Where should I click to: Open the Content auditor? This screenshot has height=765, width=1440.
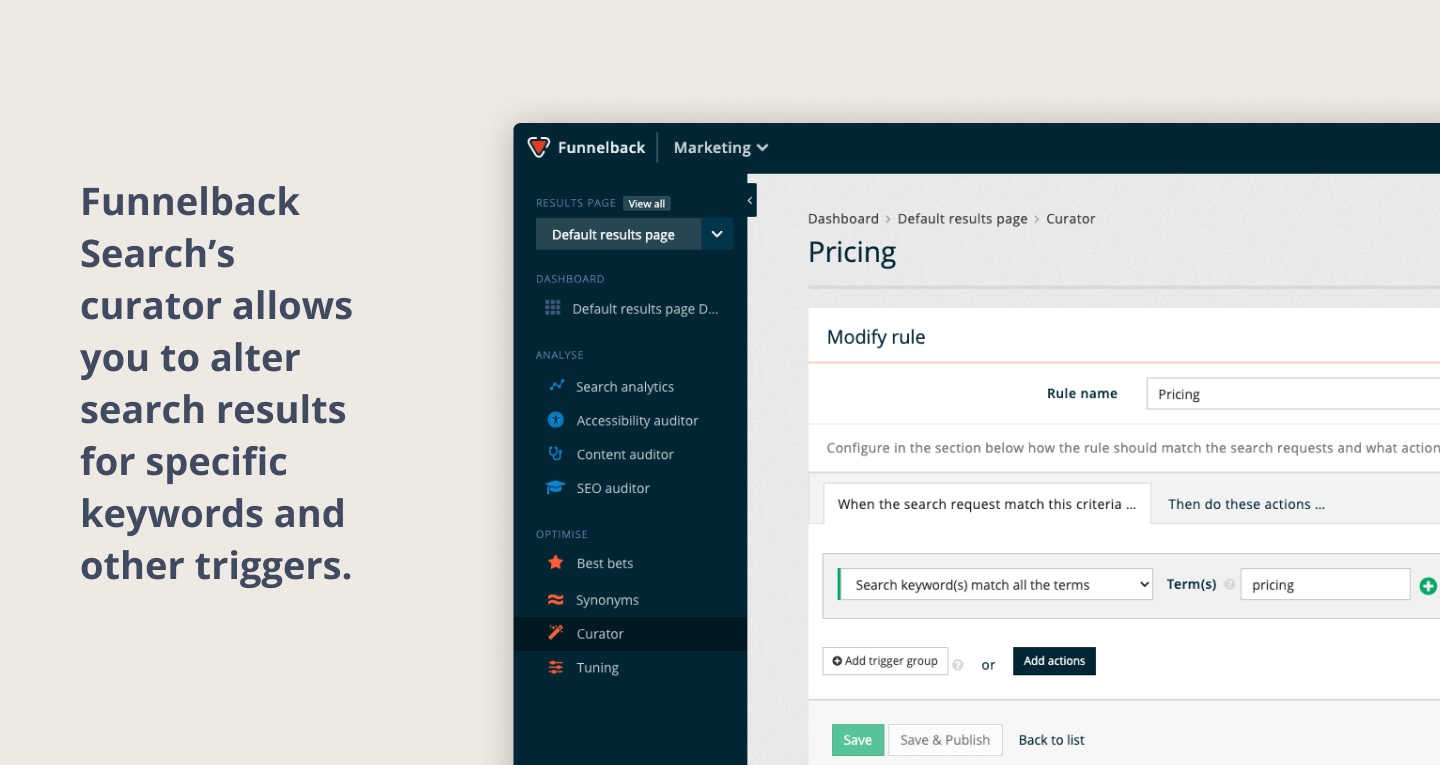pyautogui.click(x=611, y=455)
